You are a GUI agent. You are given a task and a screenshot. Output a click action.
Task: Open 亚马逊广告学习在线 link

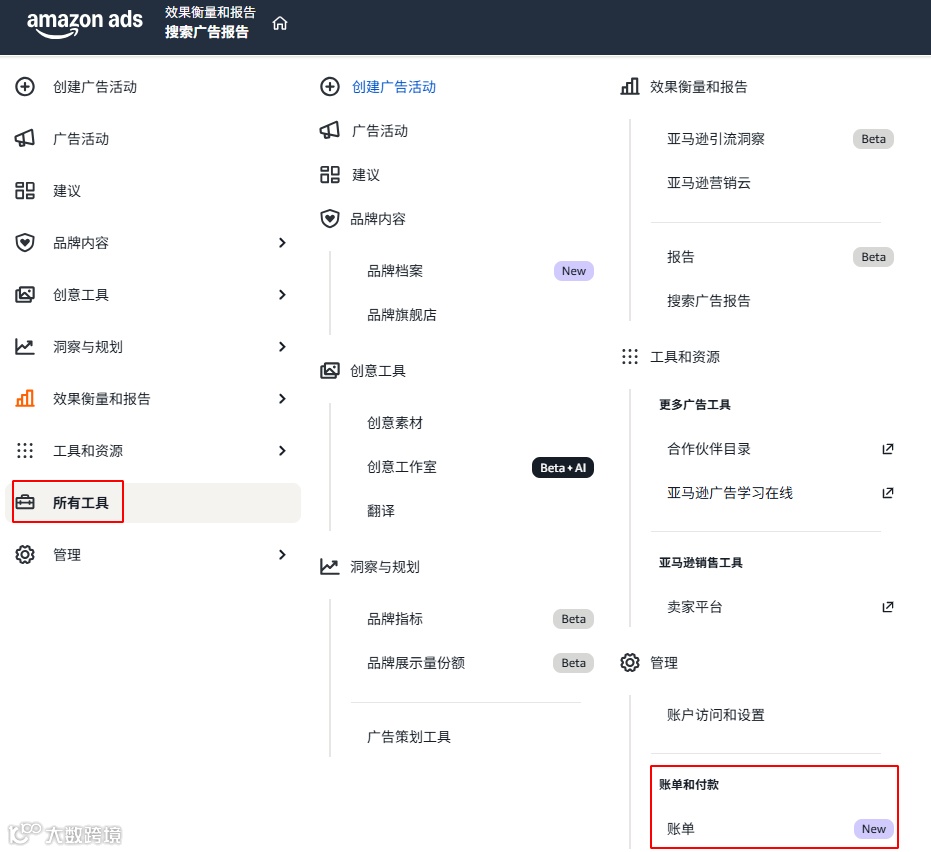pos(730,493)
